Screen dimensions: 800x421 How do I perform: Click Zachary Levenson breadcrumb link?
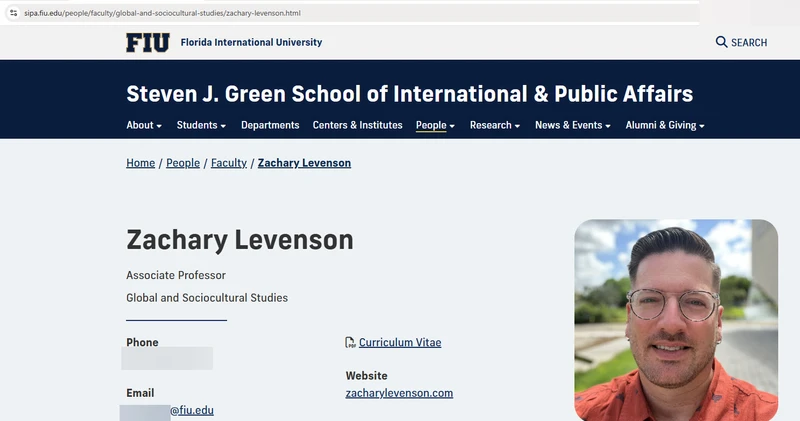pyautogui.click(x=304, y=163)
